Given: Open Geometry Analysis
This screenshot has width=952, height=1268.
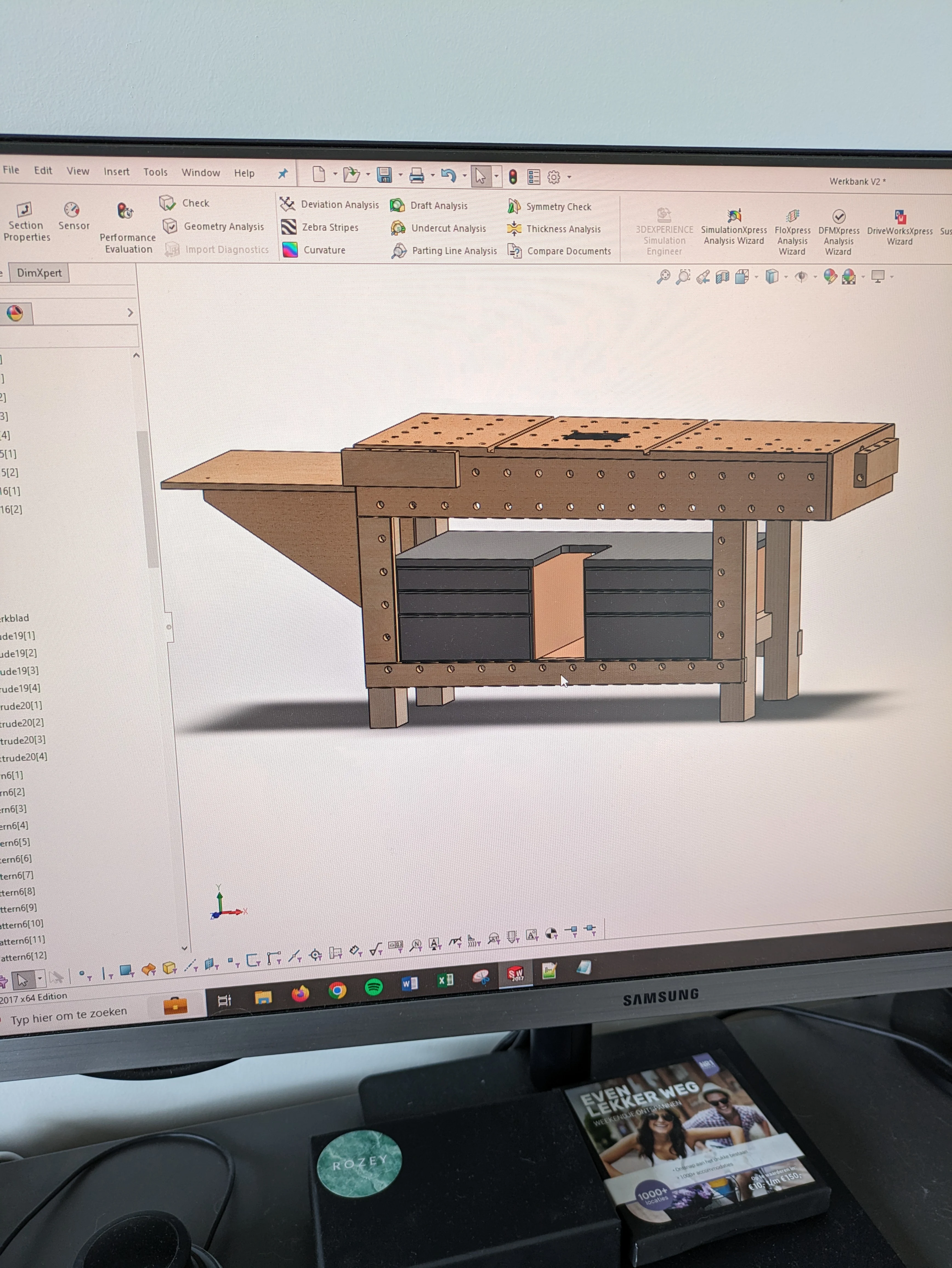Looking at the screenshot, I should 213,227.
